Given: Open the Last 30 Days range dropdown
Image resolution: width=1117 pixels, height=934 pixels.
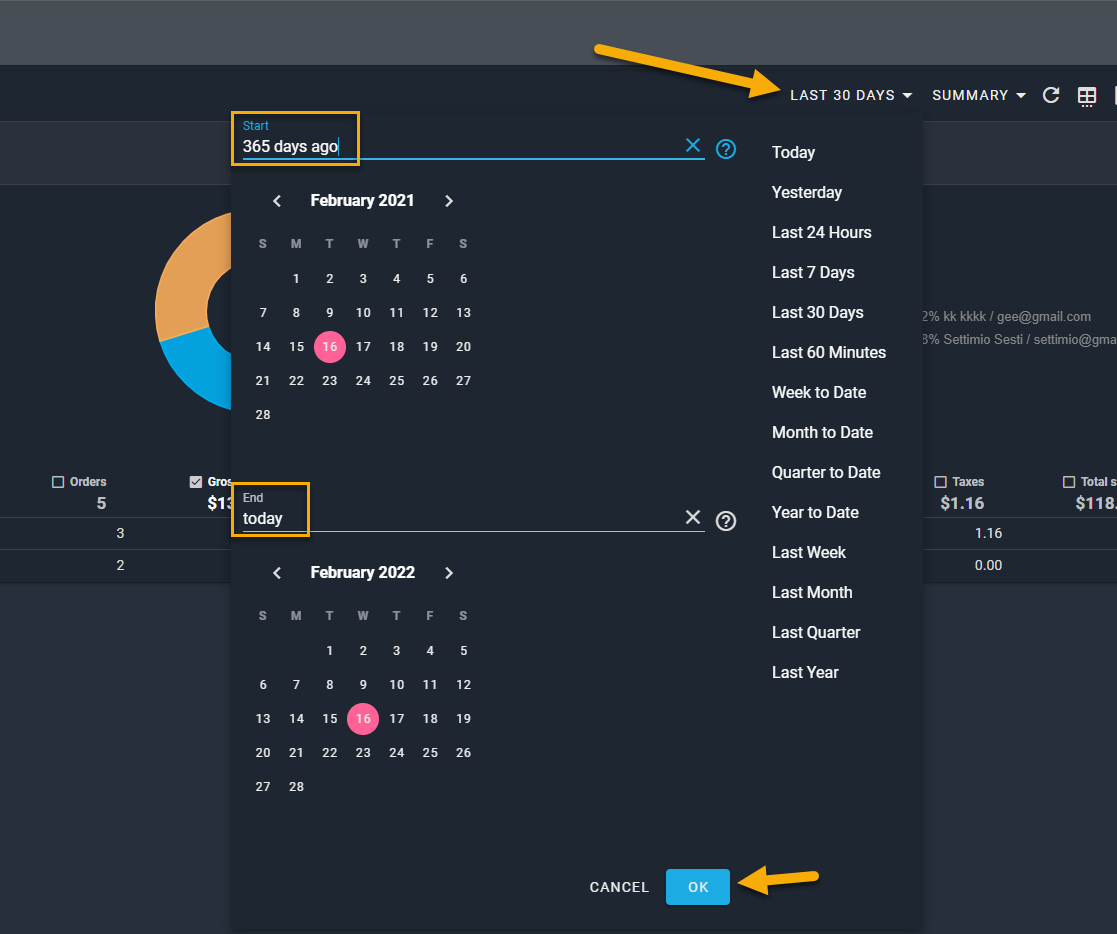Looking at the screenshot, I should (850, 95).
